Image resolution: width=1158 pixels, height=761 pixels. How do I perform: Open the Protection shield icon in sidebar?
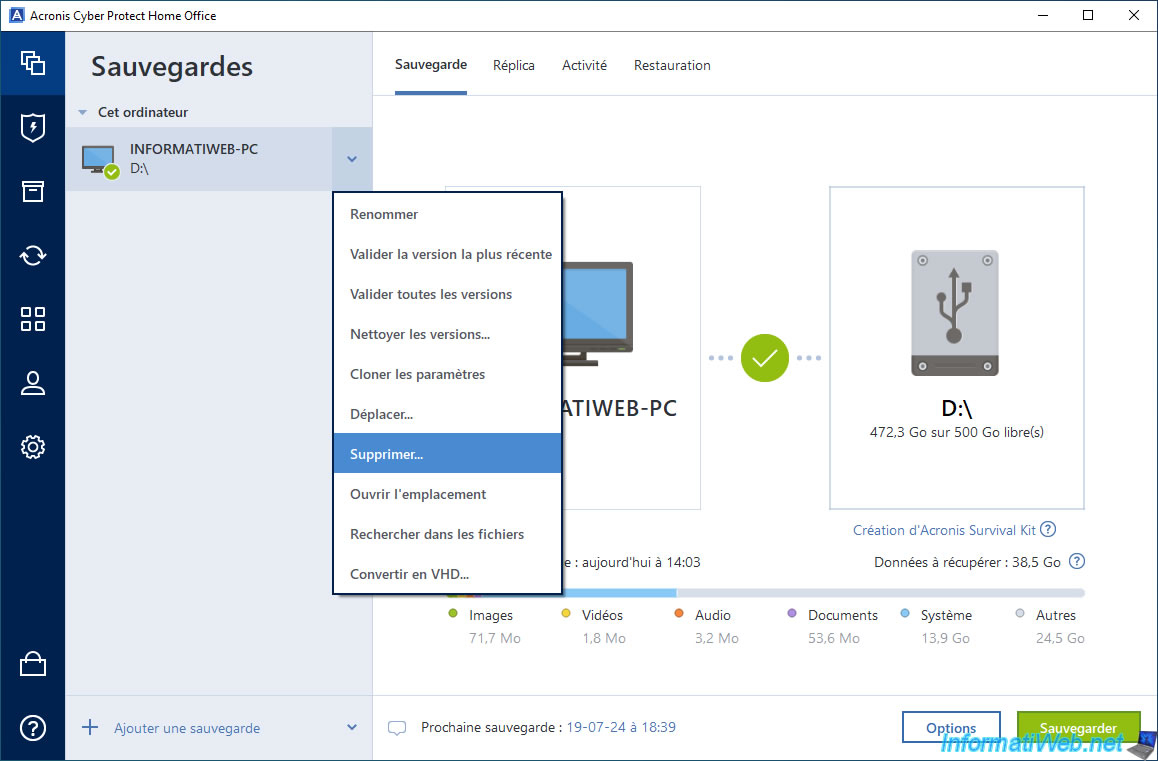tap(32, 128)
